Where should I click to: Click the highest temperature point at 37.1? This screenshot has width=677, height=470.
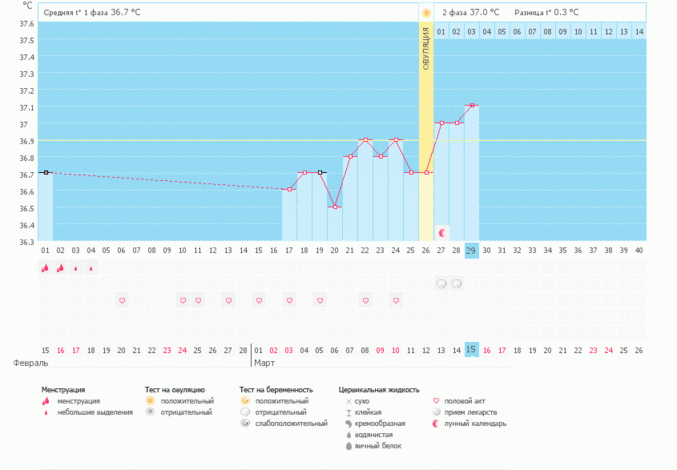point(472,105)
